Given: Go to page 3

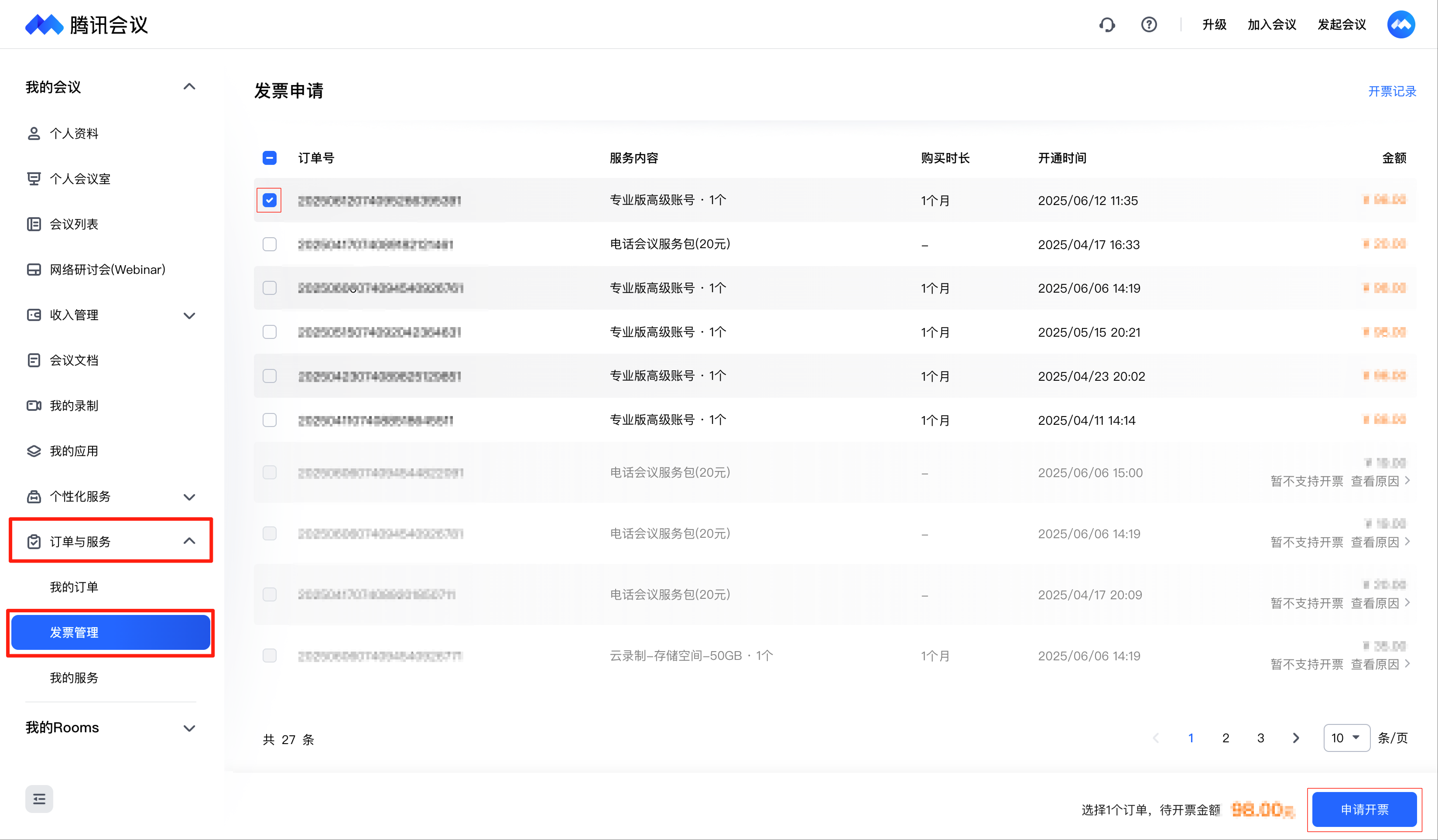Looking at the screenshot, I should point(1260,738).
